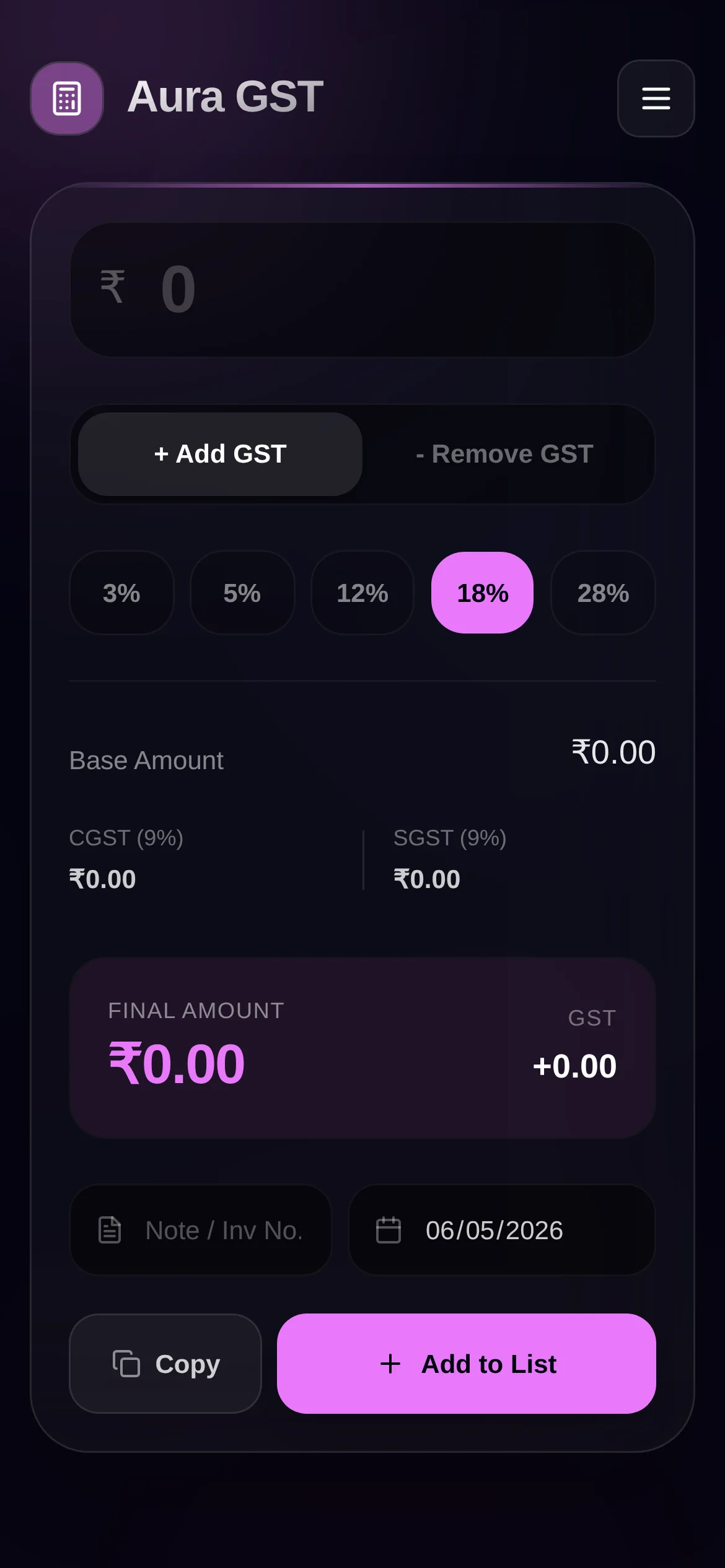
Task: Choose the 12% rate chip
Action: [x=362, y=593]
